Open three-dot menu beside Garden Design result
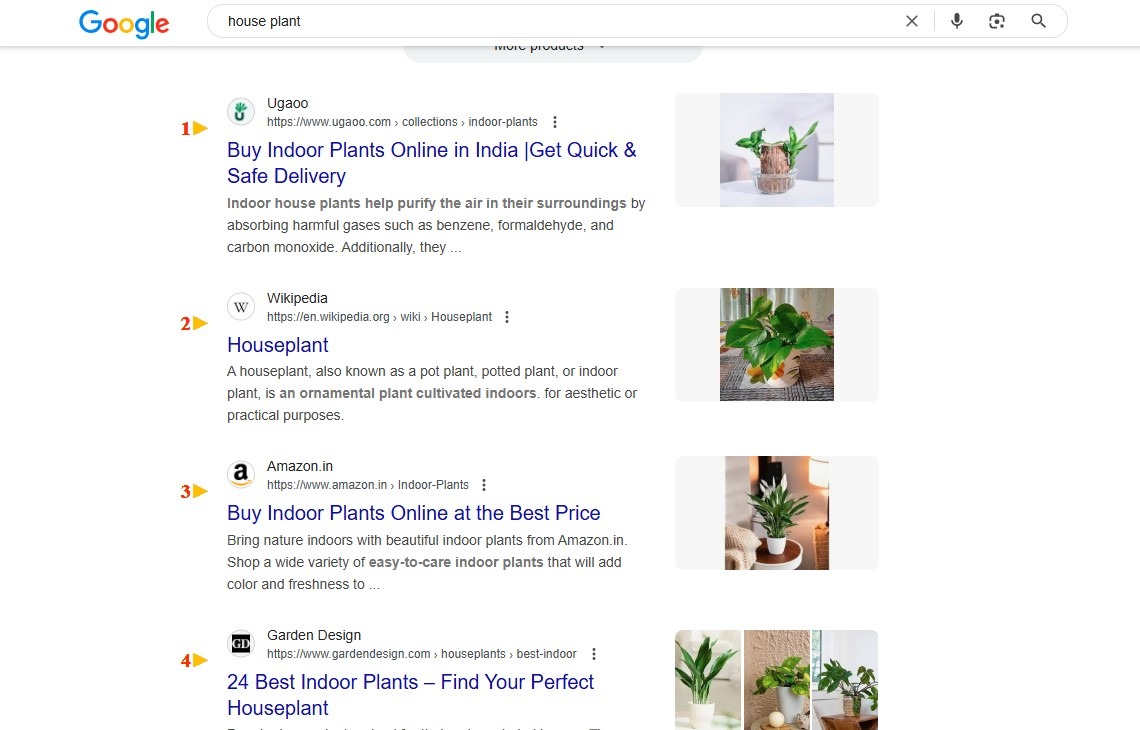Image resolution: width=1140 pixels, height=730 pixels. (x=594, y=654)
